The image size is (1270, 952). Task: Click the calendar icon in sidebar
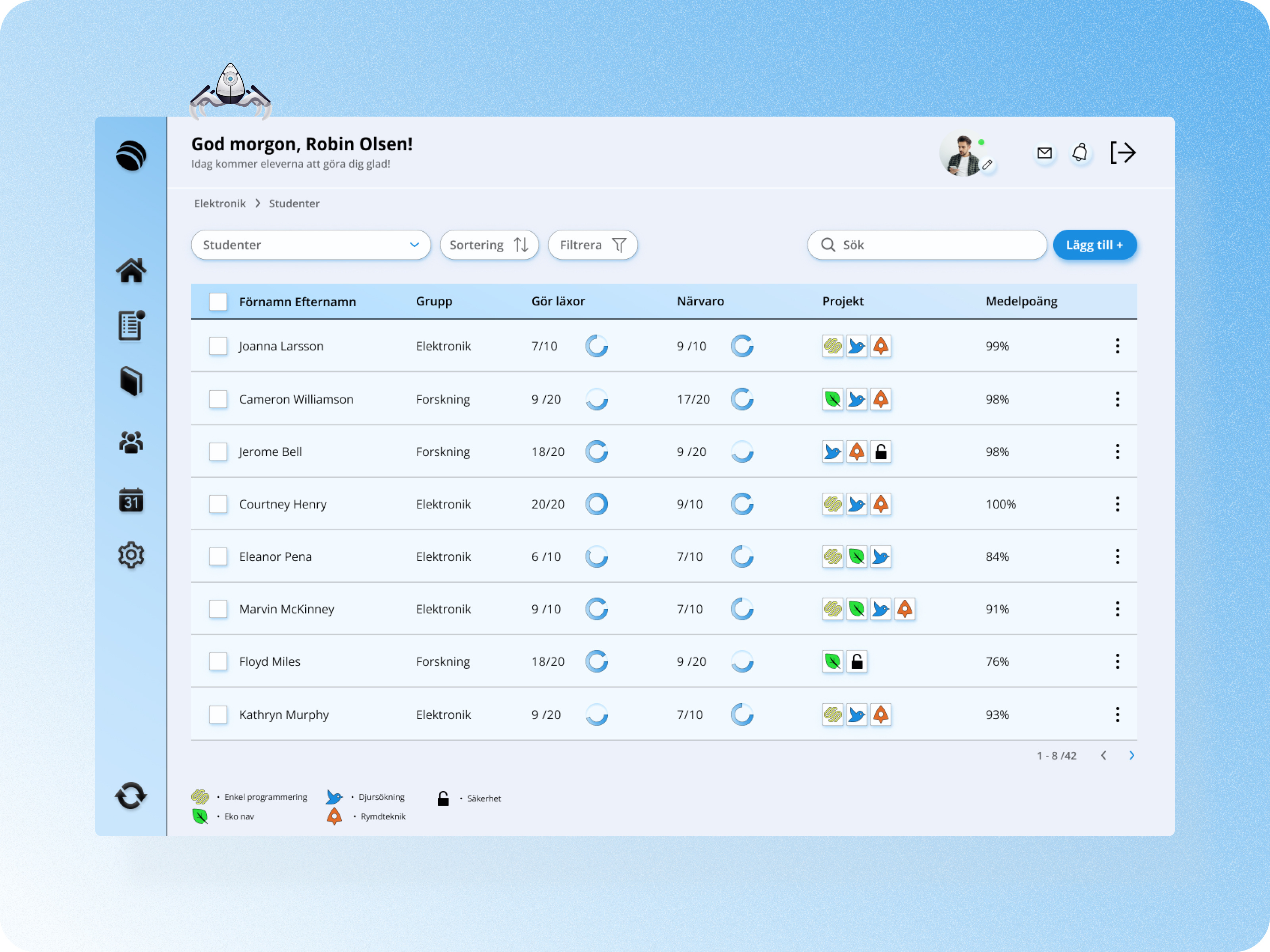pyautogui.click(x=131, y=500)
